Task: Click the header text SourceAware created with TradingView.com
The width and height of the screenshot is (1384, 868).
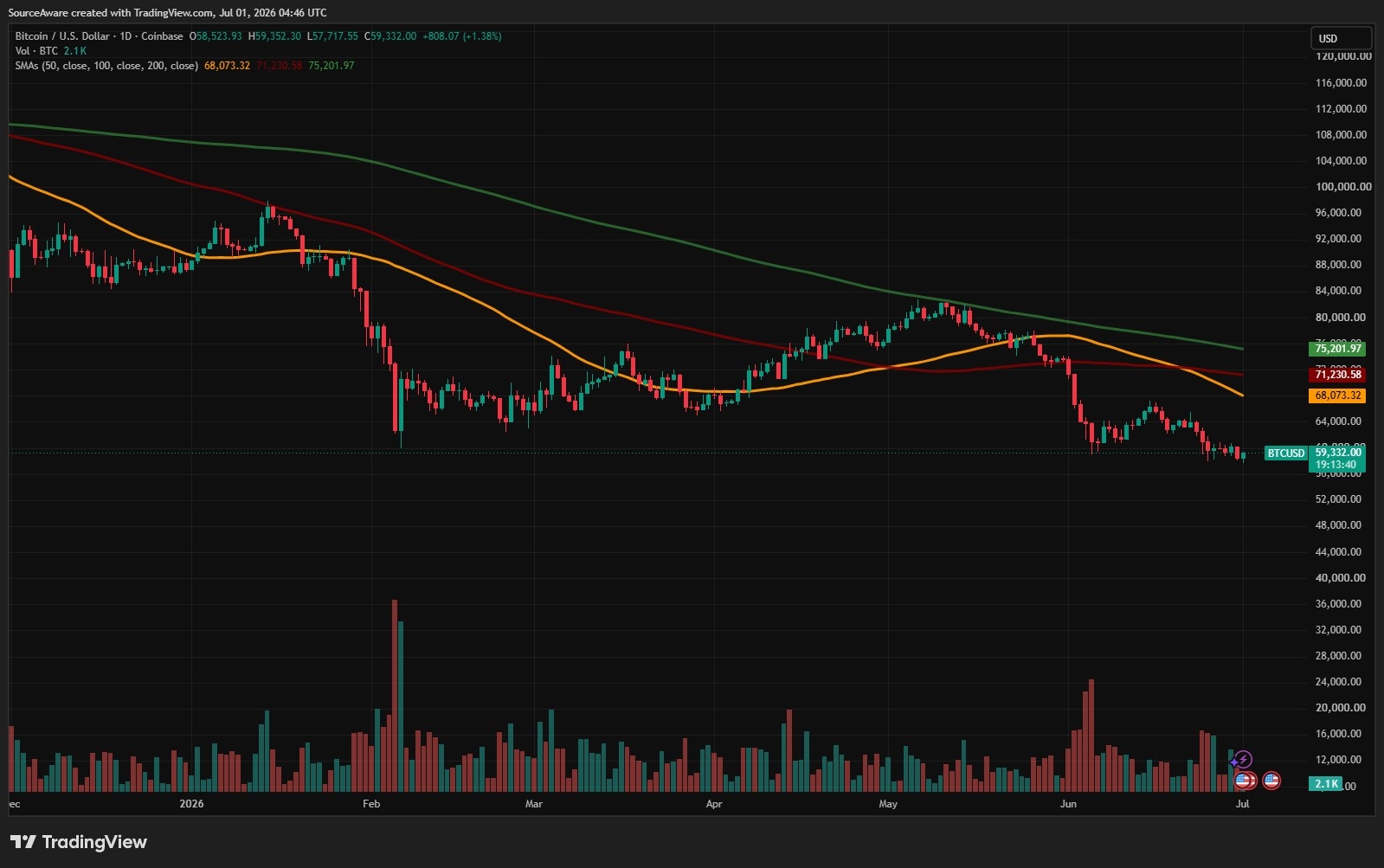Action: click(112, 12)
